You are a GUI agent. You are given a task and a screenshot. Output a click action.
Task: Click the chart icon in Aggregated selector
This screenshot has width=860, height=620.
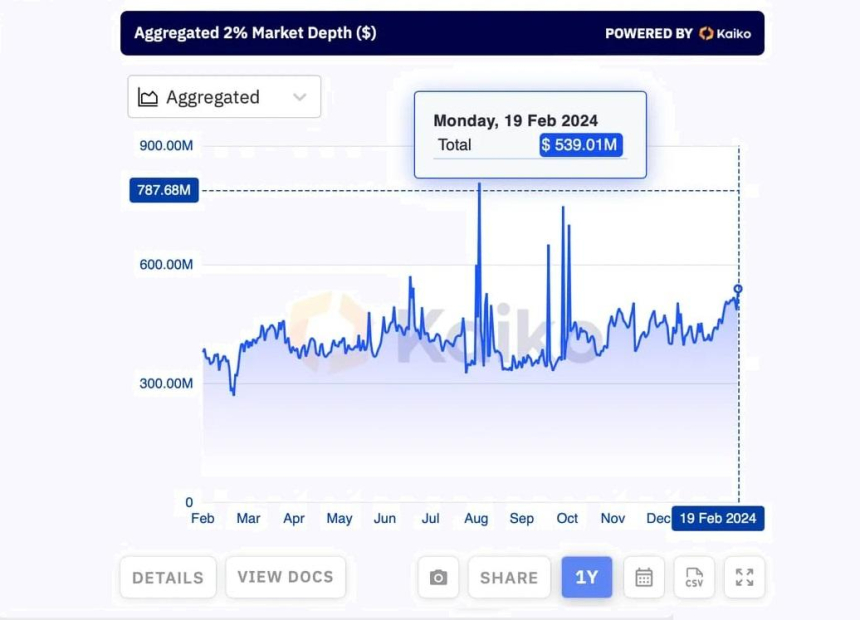click(148, 97)
